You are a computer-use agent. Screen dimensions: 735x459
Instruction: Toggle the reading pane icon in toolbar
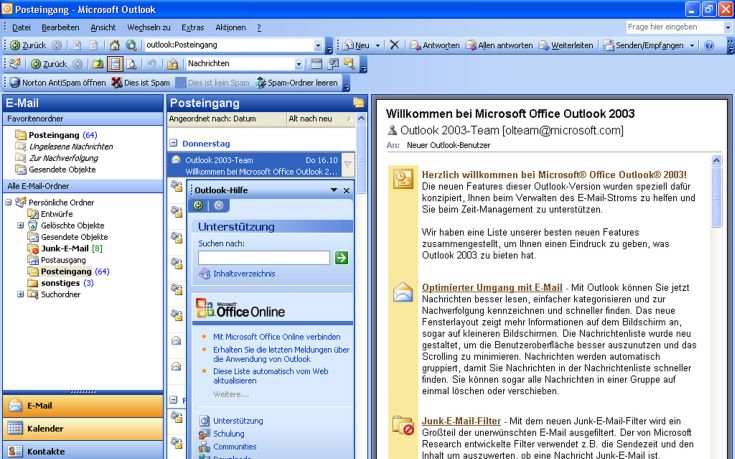click(115, 64)
